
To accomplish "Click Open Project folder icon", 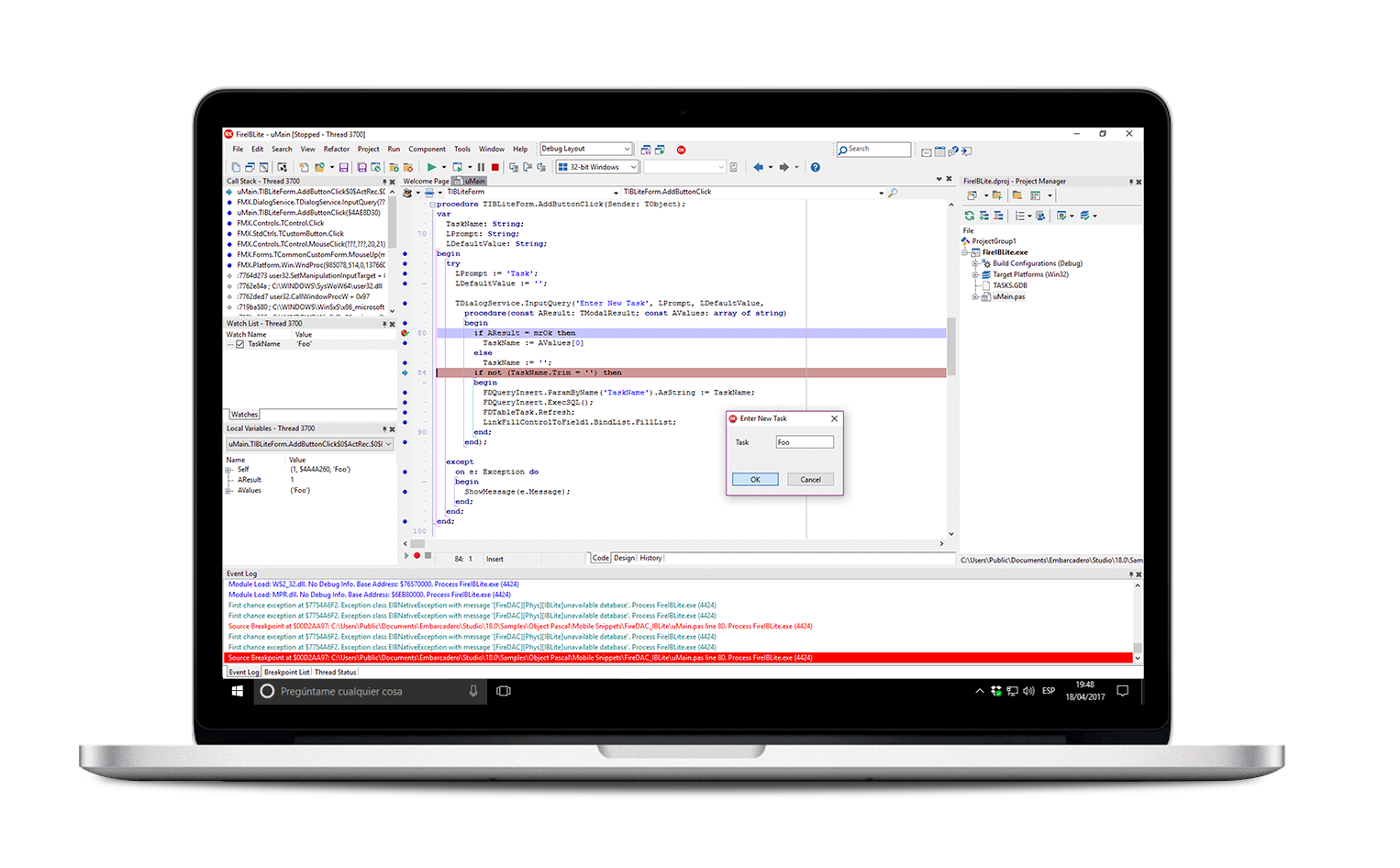I will 319,167.
